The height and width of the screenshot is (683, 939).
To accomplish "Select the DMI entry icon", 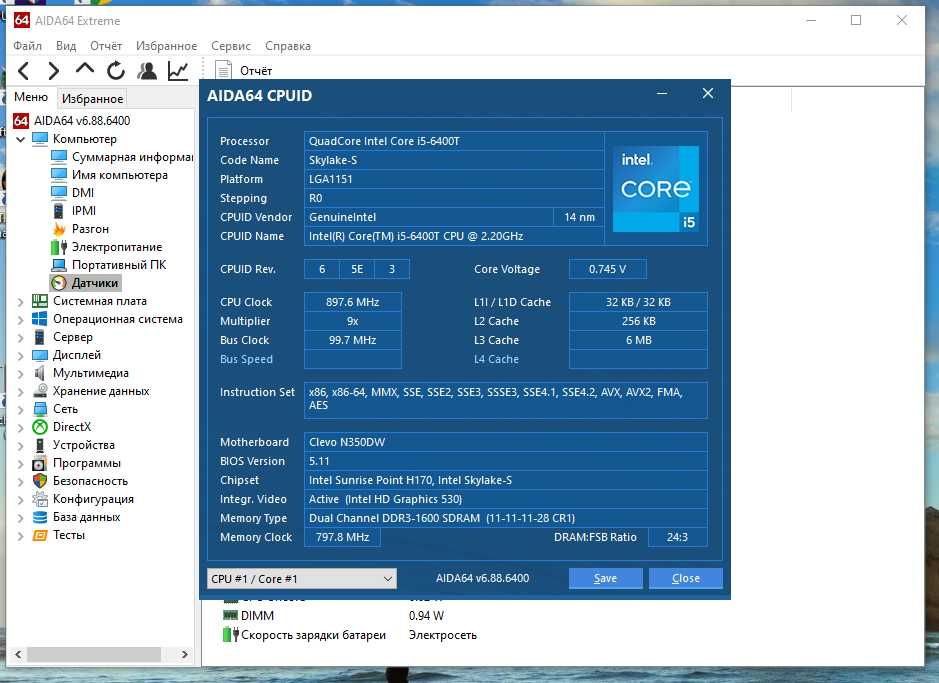I will tap(59, 193).
